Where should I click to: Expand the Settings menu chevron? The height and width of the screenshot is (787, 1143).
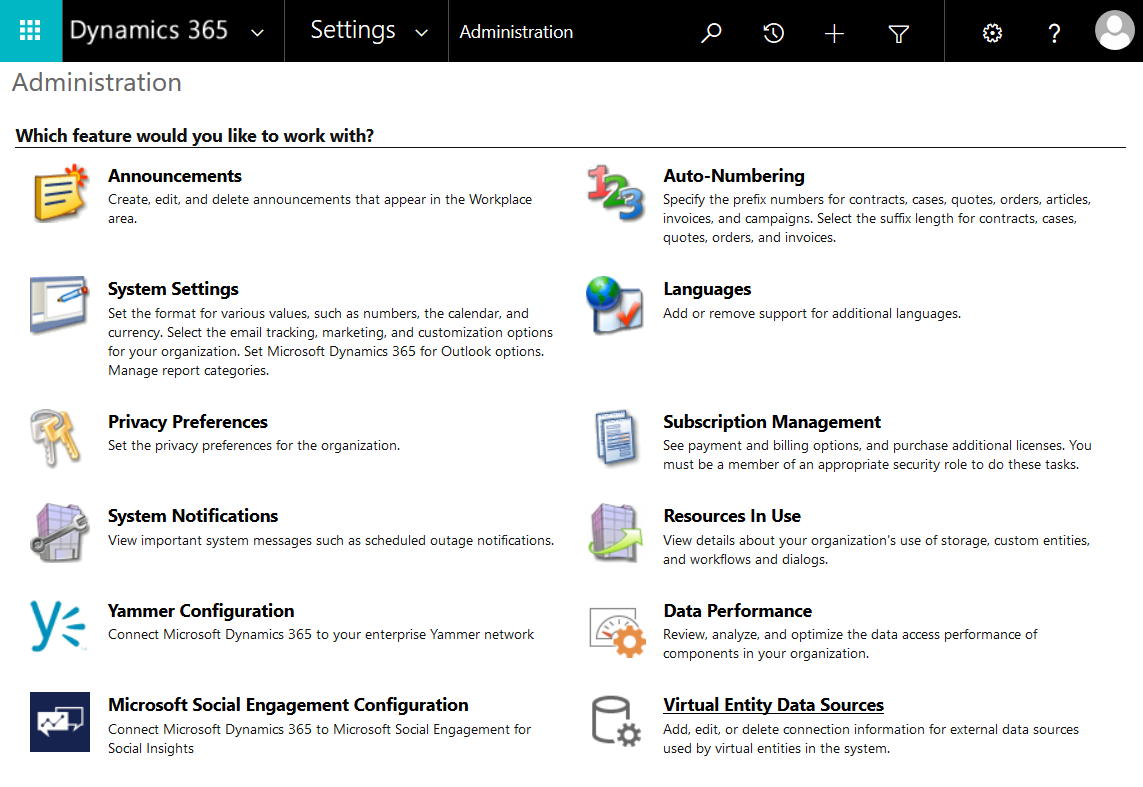click(421, 33)
